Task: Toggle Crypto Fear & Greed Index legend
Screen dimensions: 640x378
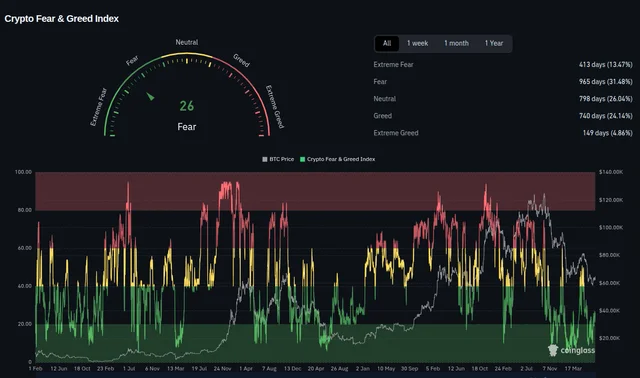Action: tap(338, 159)
